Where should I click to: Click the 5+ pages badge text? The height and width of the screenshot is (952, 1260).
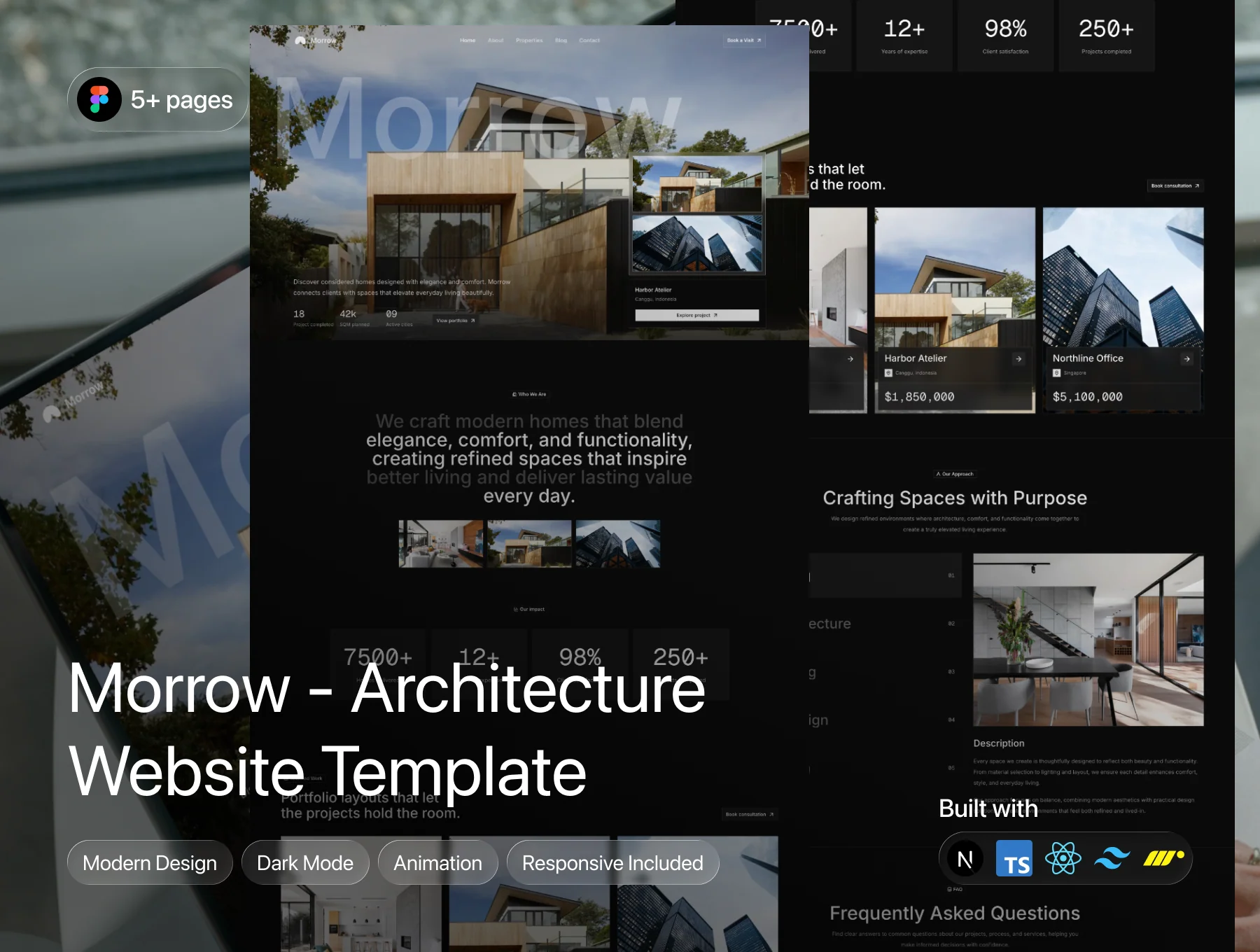pyautogui.click(x=181, y=100)
